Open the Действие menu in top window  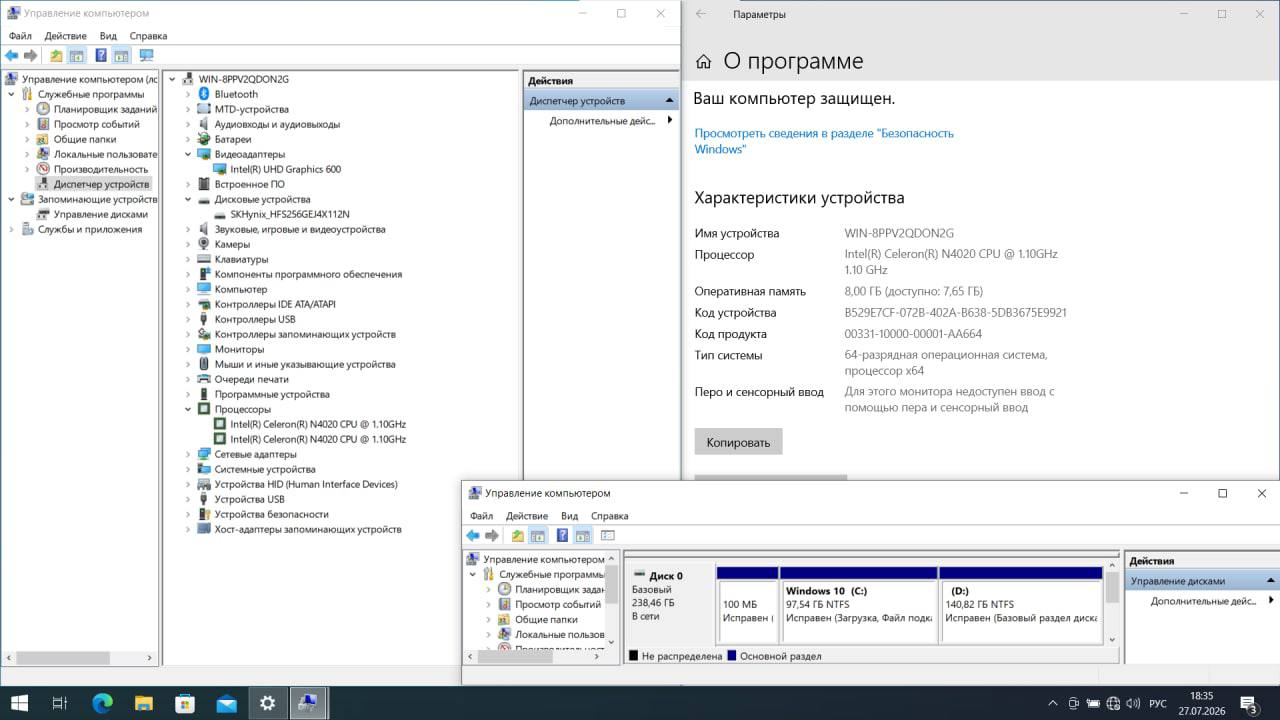click(65, 36)
